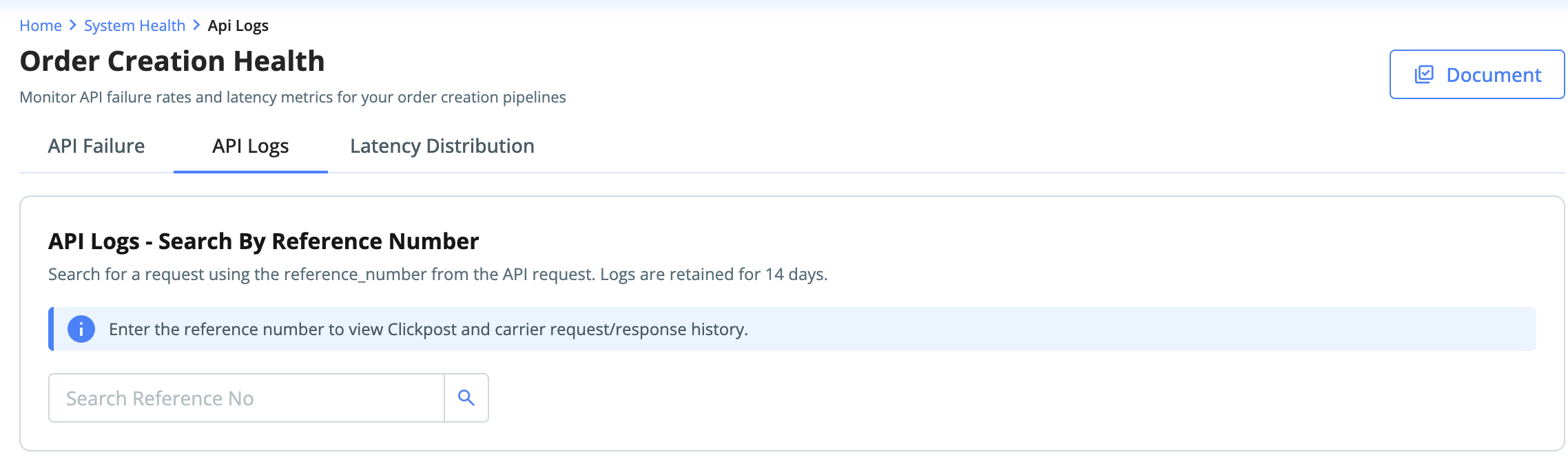This screenshot has width=1568, height=468.
Task: Click the Order Creation Health page title
Action: [x=172, y=61]
